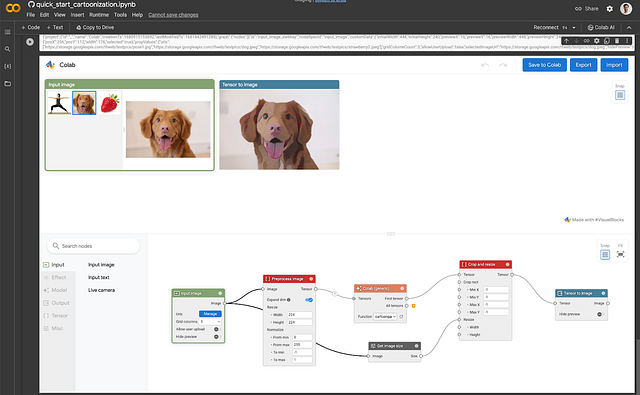Redo the Visual Blocks change
Viewport: 640px width, 395px height.
click(503, 65)
